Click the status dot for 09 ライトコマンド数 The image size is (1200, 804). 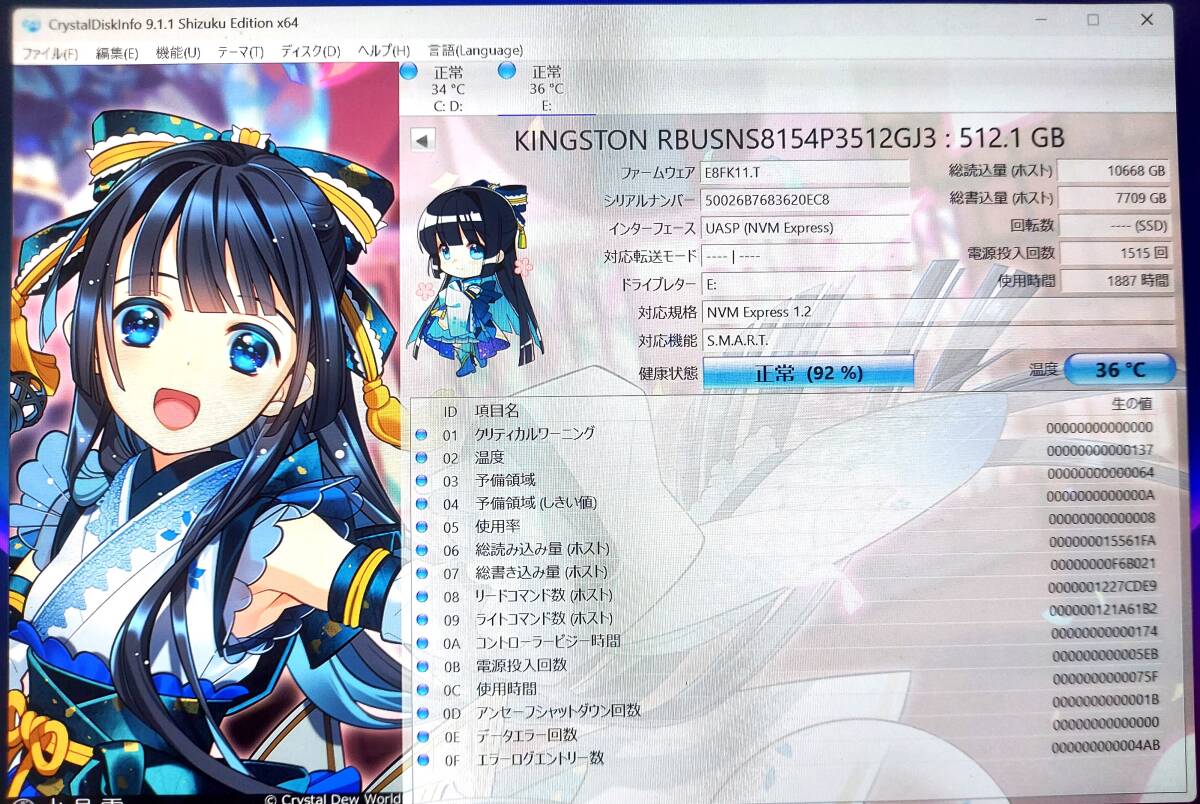point(421,620)
